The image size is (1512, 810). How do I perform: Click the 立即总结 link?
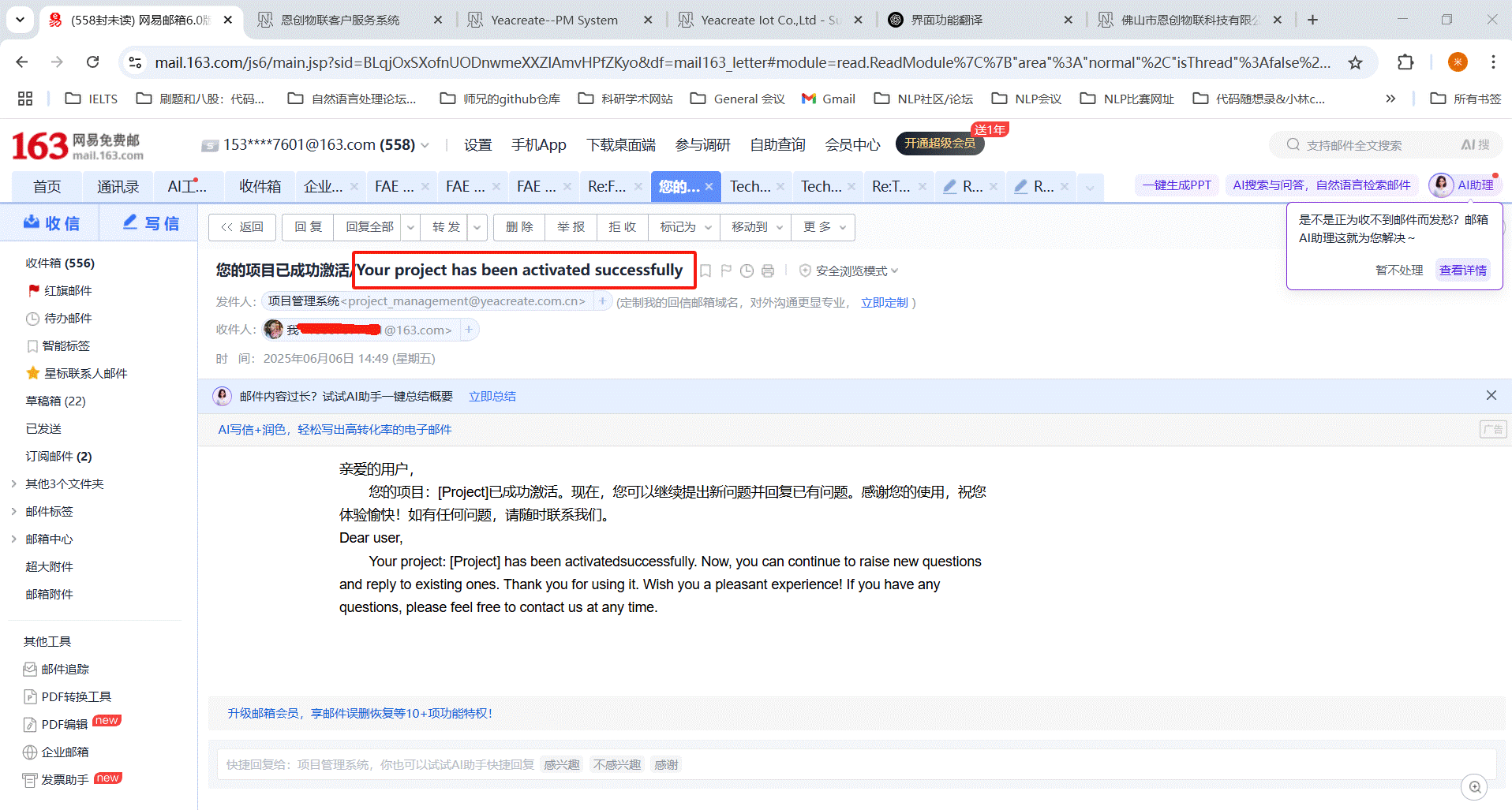pos(492,396)
